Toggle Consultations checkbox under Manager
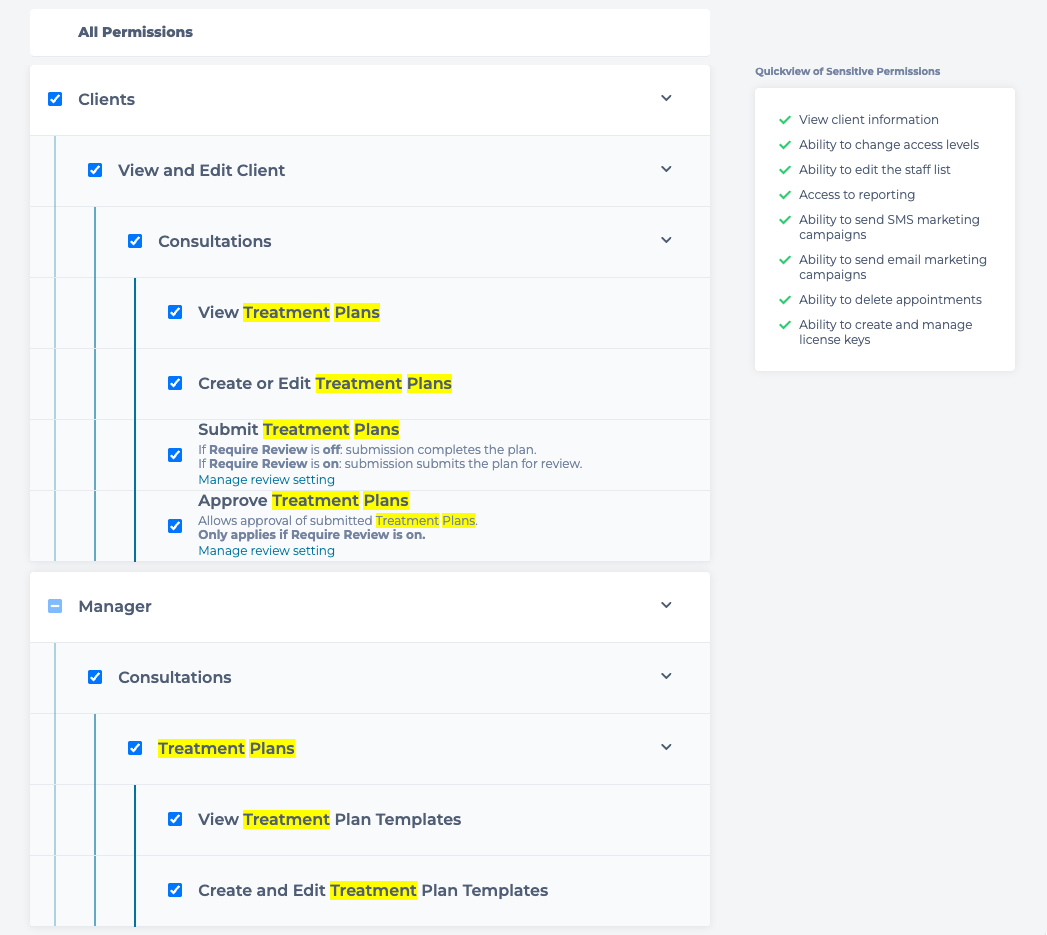1047x935 pixels. point(95,677)
